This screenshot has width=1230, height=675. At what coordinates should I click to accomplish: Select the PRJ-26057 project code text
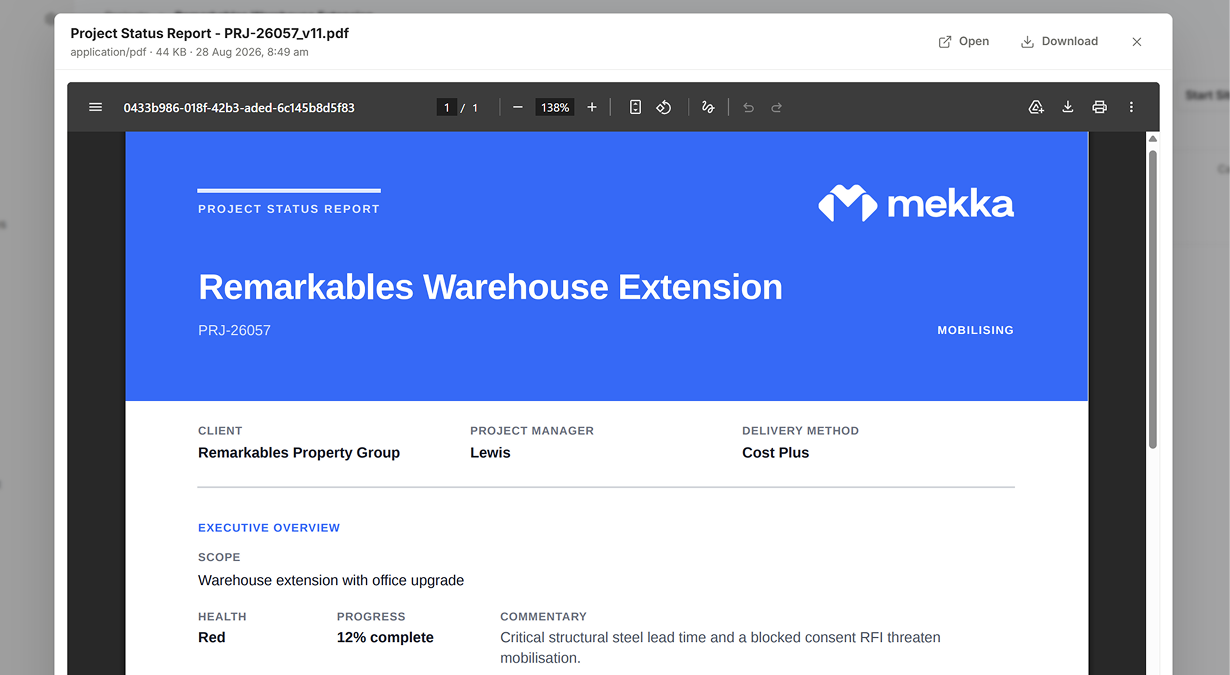pyautogui.click(x=234, y=330)
